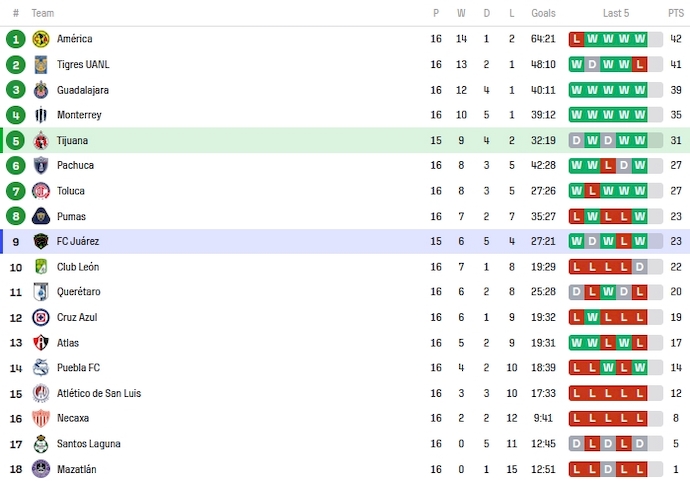Open the FC Juárez team link
This screenshot has width=690, height=481.
click(x=78, y=241)
